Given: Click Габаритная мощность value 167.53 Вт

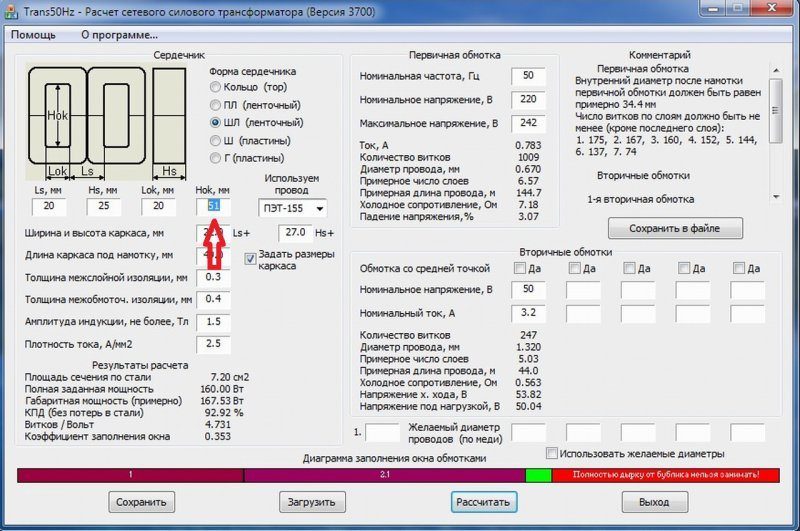Looking at the screenshot, I should click(222, 401).
